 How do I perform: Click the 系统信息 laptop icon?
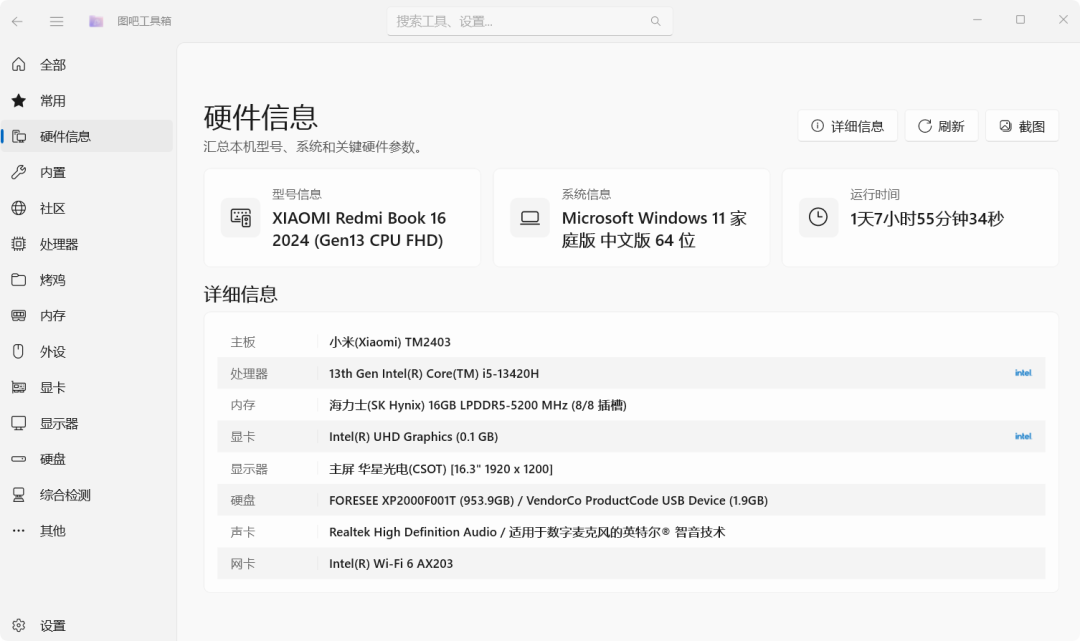coord(530,218)
